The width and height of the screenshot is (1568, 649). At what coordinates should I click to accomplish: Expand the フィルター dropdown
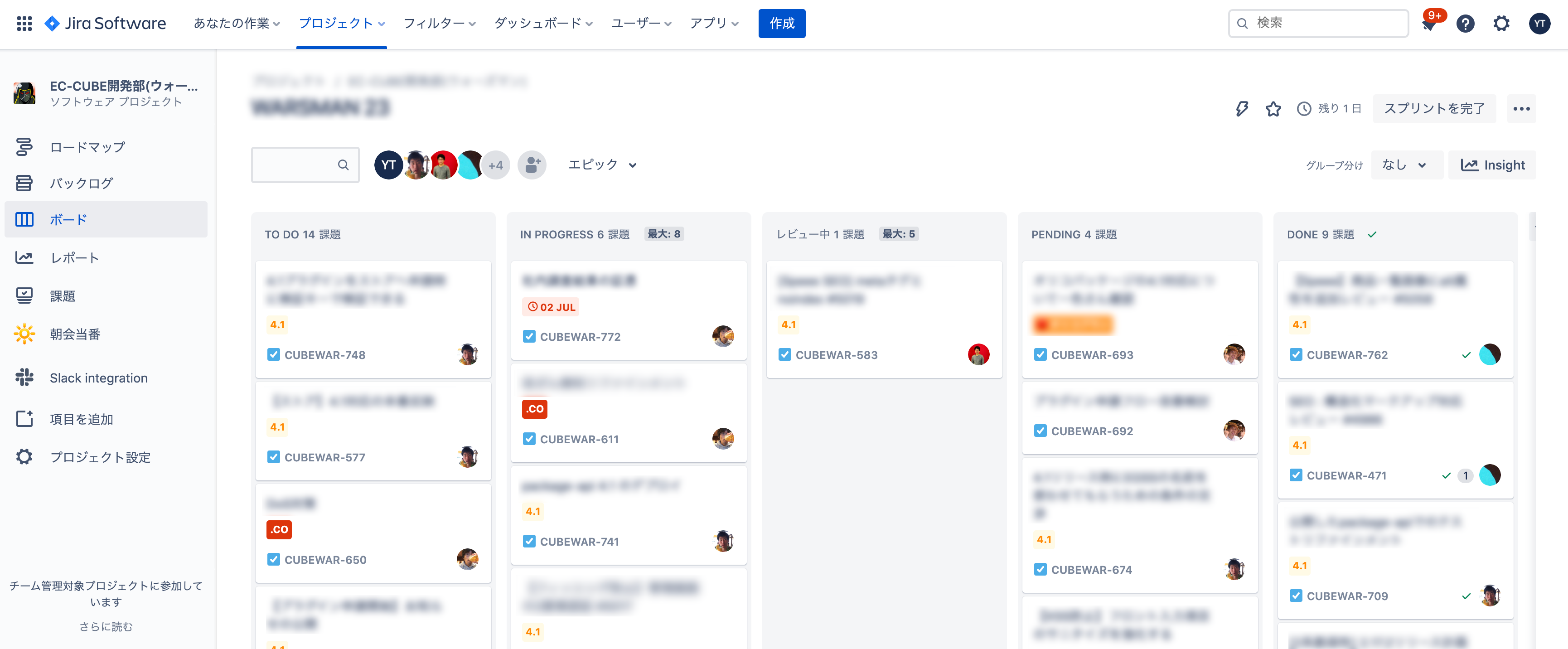tap(440, 24)
